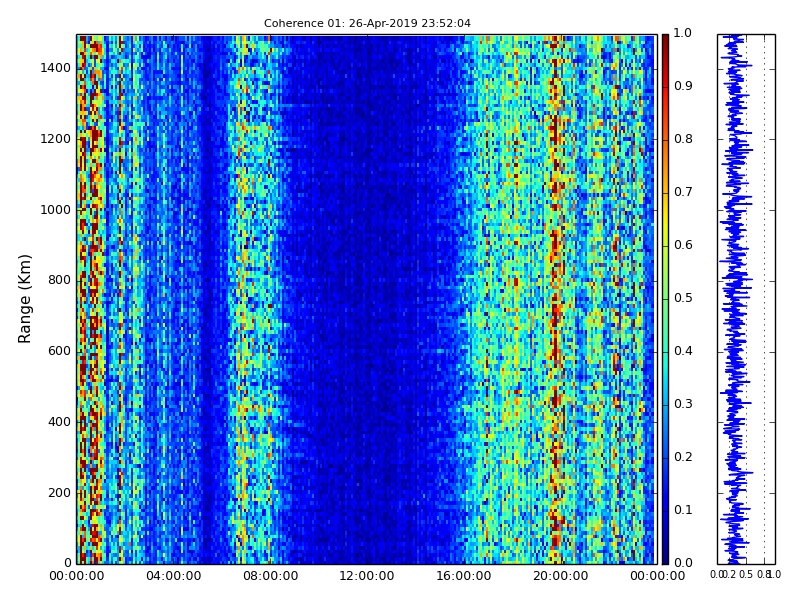Viewport: 800px width, 600px height.
Task: Click the 'Range (Km)' y-axis label
Action: click(x=24, y=299)
